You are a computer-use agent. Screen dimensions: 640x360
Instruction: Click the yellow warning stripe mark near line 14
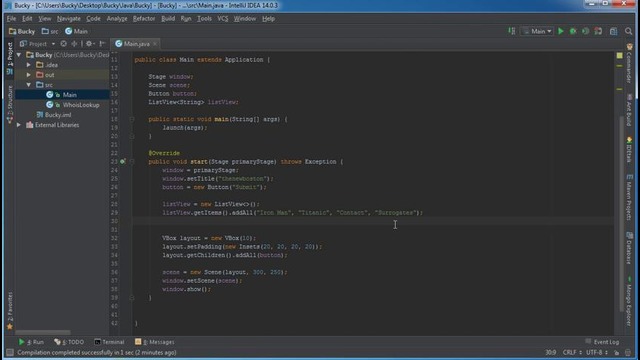(620, 89)
